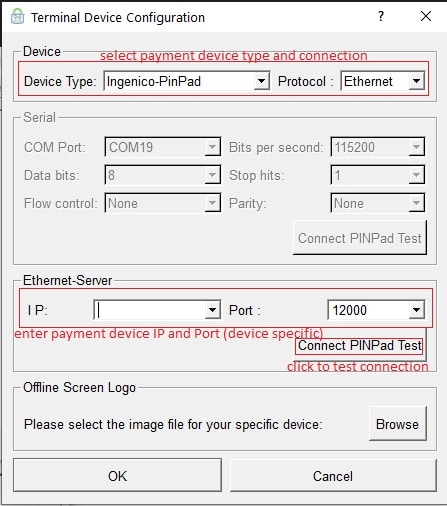
Task: Expand the Port dropdown arrow
Action: point(416,310)
